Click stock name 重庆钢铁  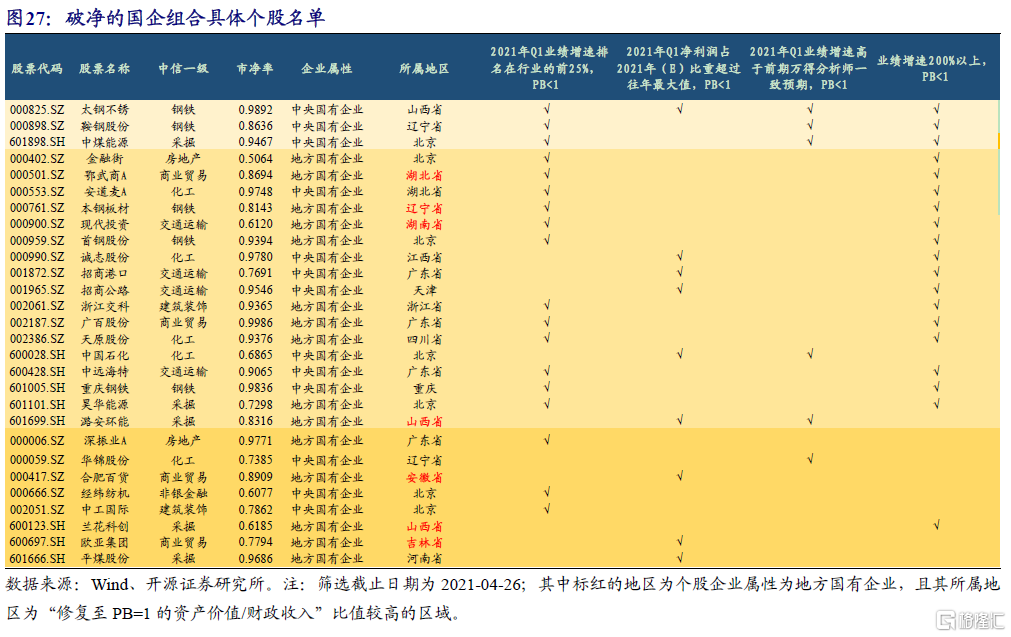coord(104,388)
